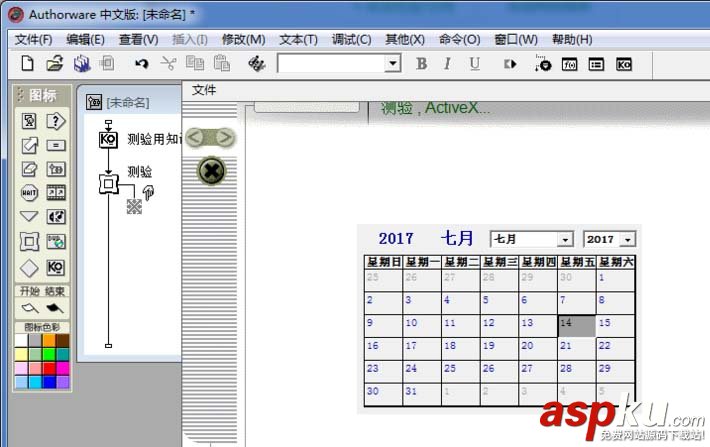
Task: Open the 调试(C) menu
Action: pos(351,40)
